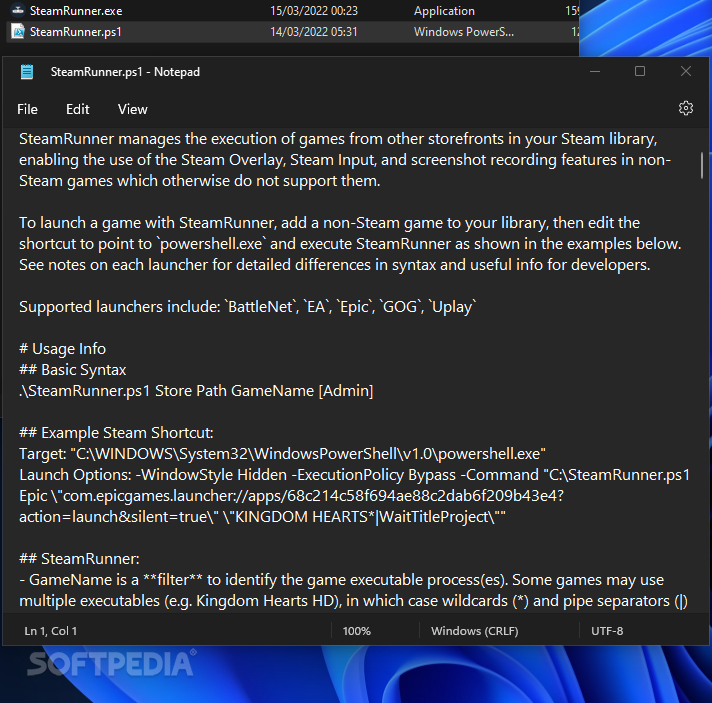Select SteamRunner.exe file icon in Explorer
Screen dimensions: 712x703
[x=18, y=10]
